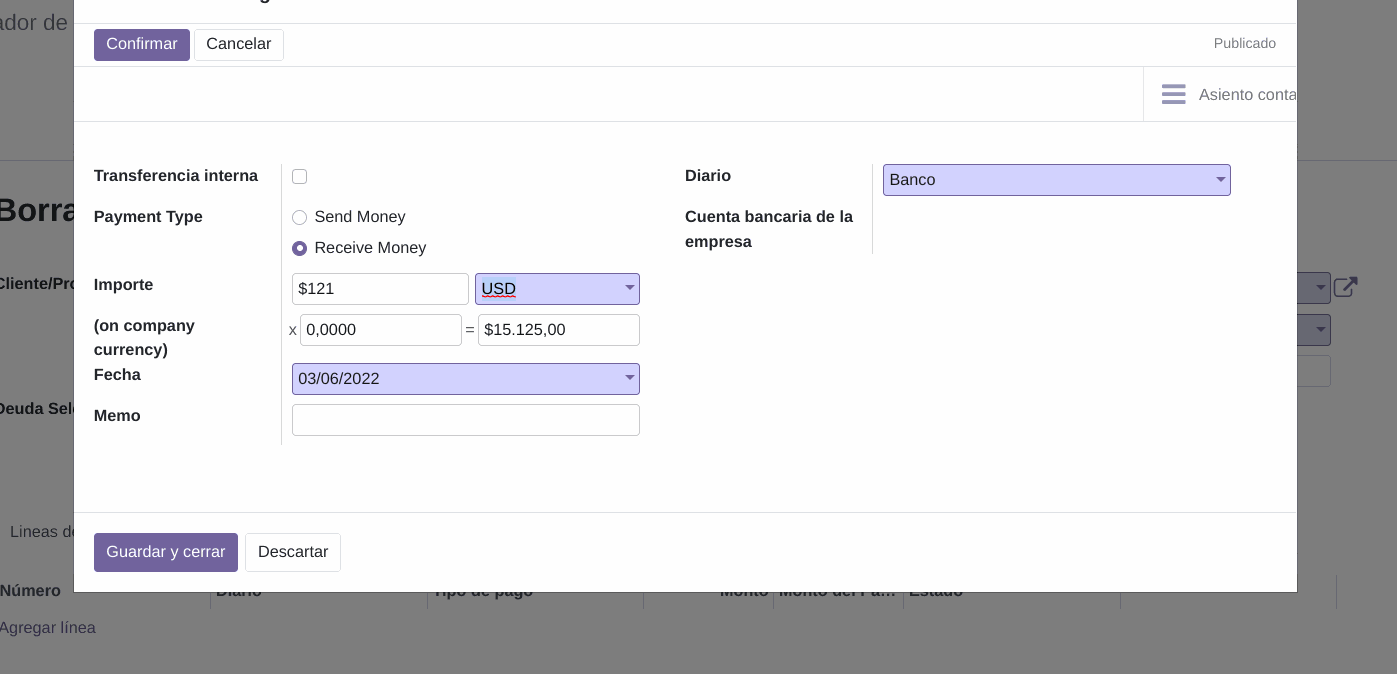Click the Confirmar button
The height and width of the screenshot is (674, 1397).
pyautogui.click(x=142, y=45)
